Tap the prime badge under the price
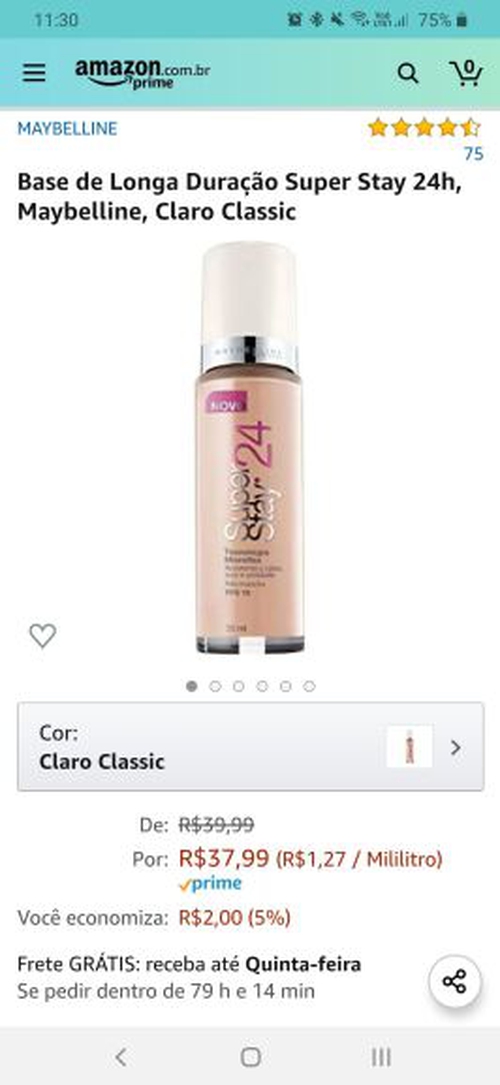The image size is (500, 1085). point(210,884)
